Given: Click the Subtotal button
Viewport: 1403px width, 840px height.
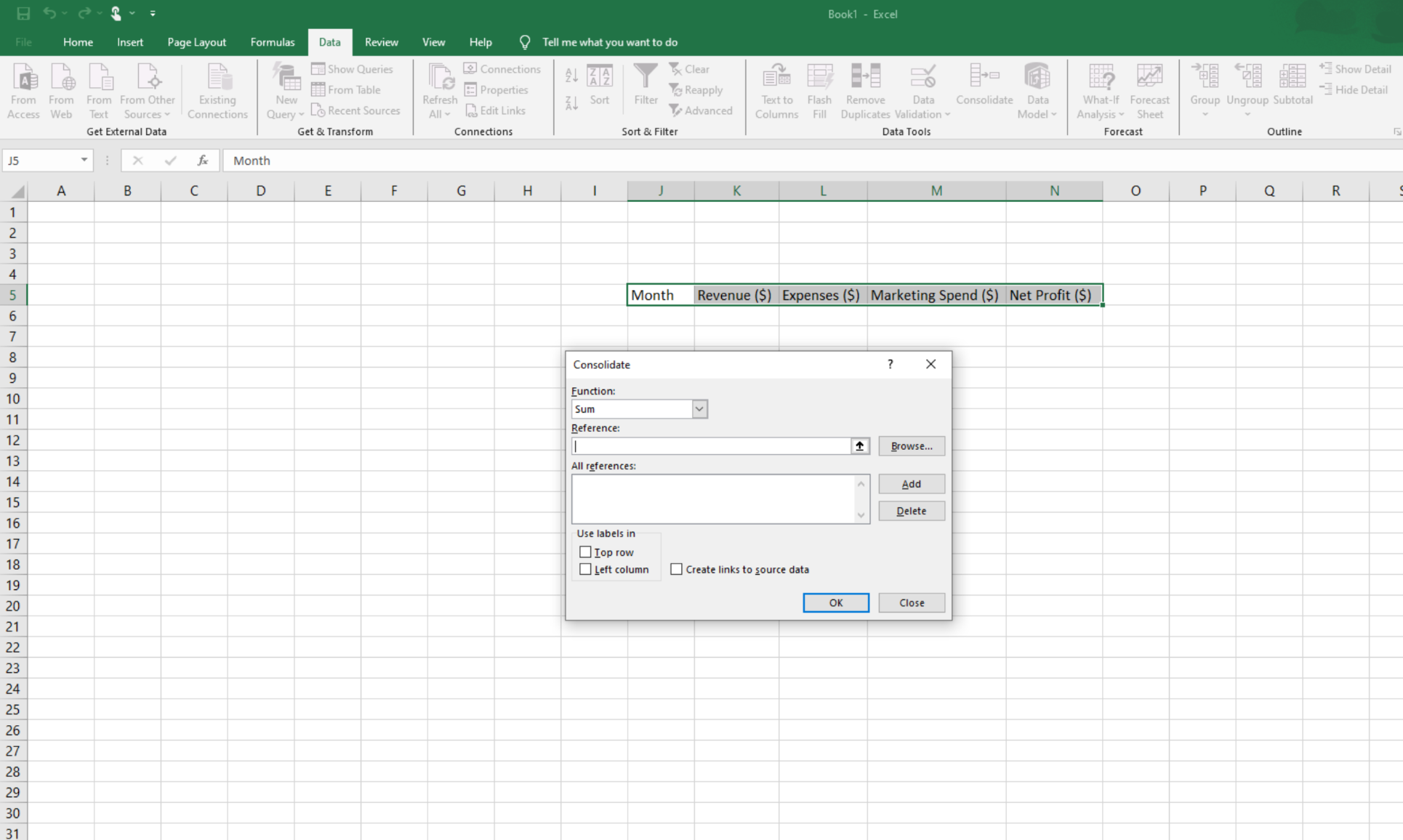Looking at the screenshot, I should 1293,86.
